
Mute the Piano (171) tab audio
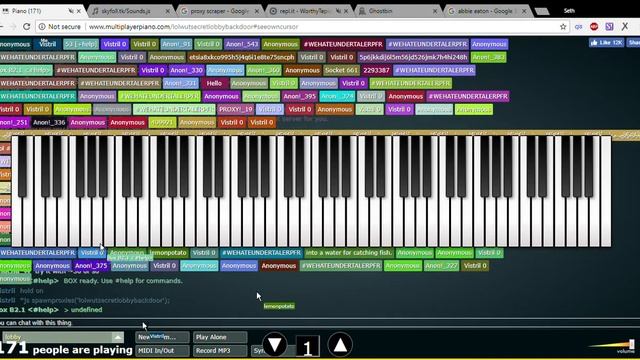point(71,11)
